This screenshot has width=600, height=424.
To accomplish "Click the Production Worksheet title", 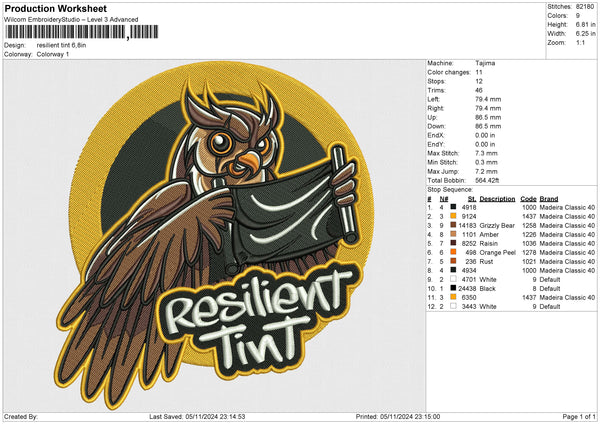I will pyautogui.click(x=56, y=8).
